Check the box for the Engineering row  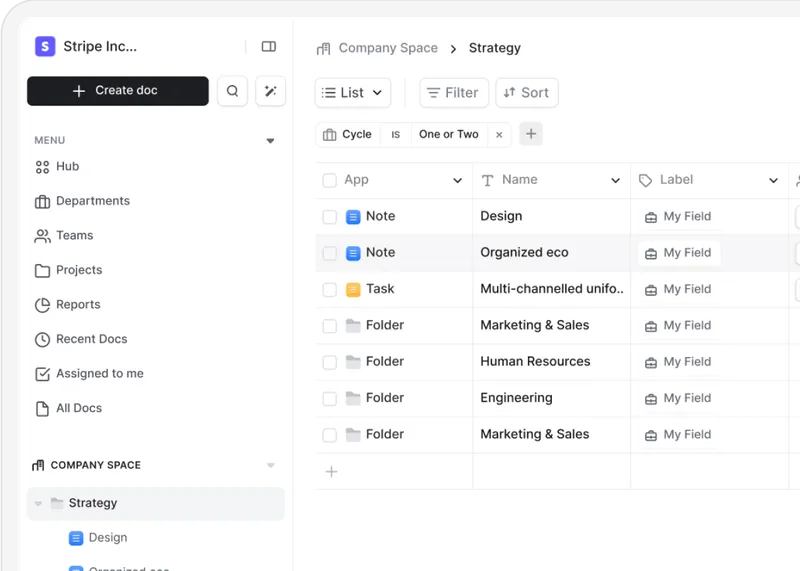330,399
